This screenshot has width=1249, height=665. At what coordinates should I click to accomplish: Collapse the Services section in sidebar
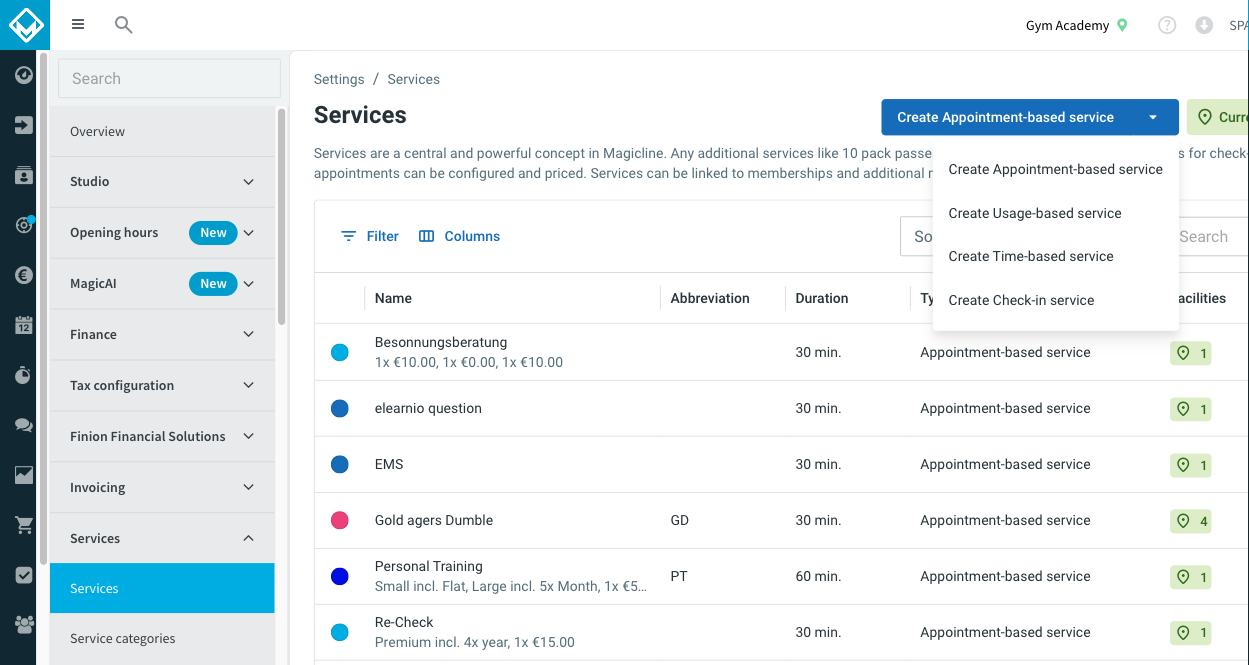[x=162, y=539]
